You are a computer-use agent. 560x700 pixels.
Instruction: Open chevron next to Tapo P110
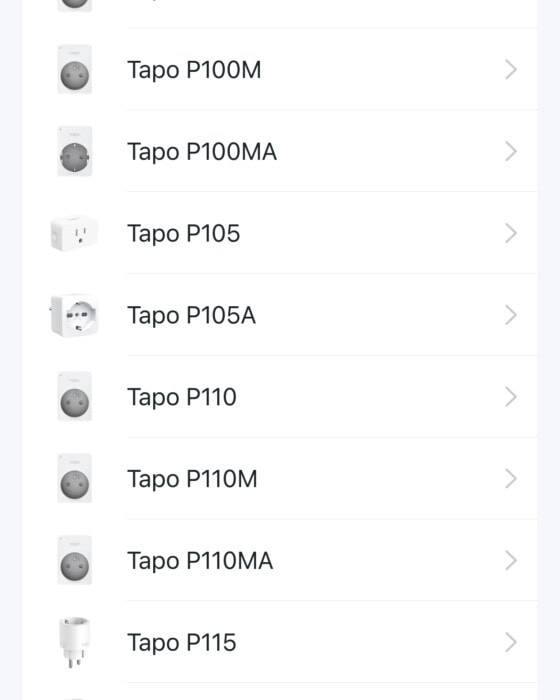click(x=511, y=397)
